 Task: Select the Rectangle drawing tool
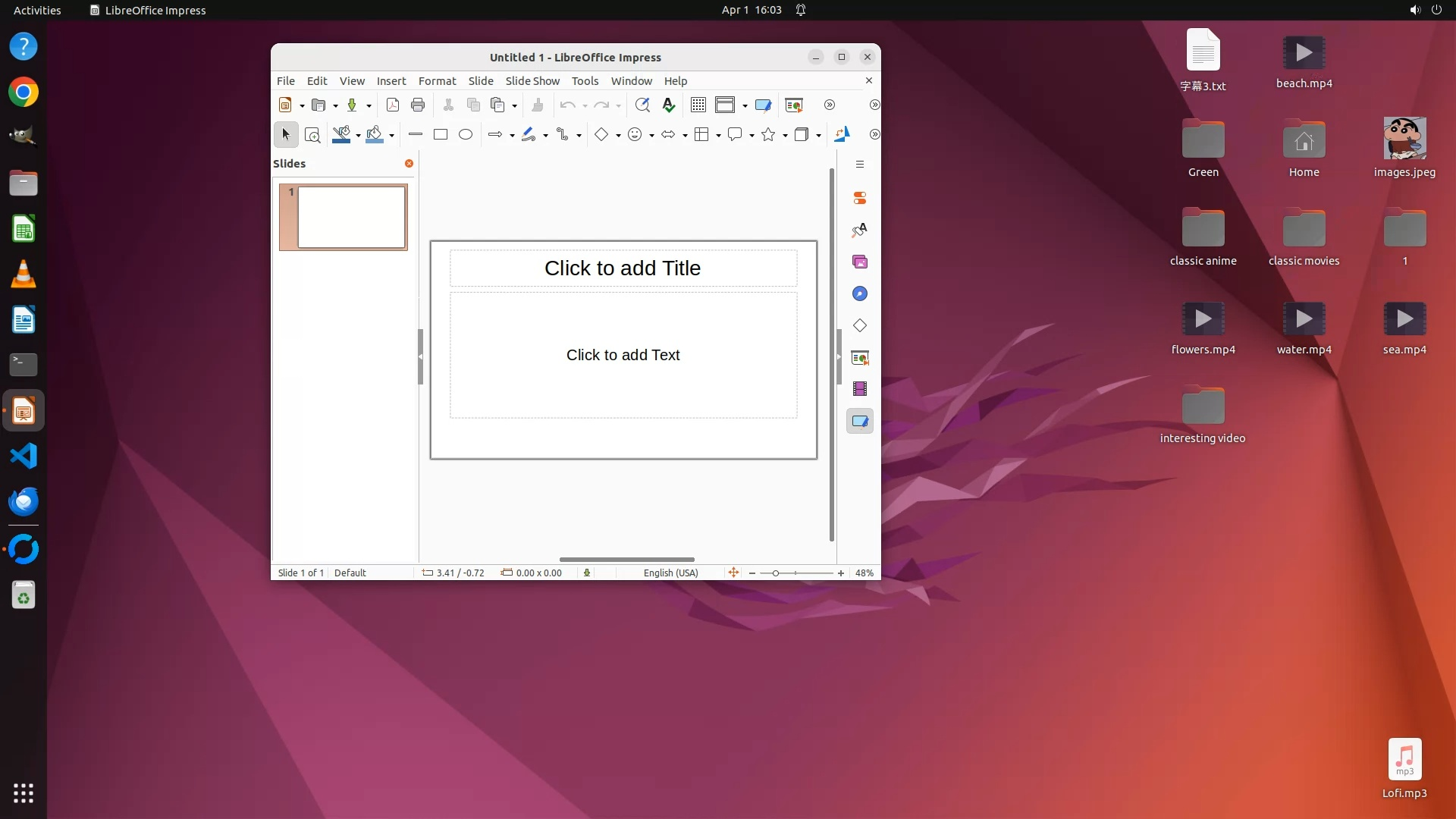coord(440,135)
